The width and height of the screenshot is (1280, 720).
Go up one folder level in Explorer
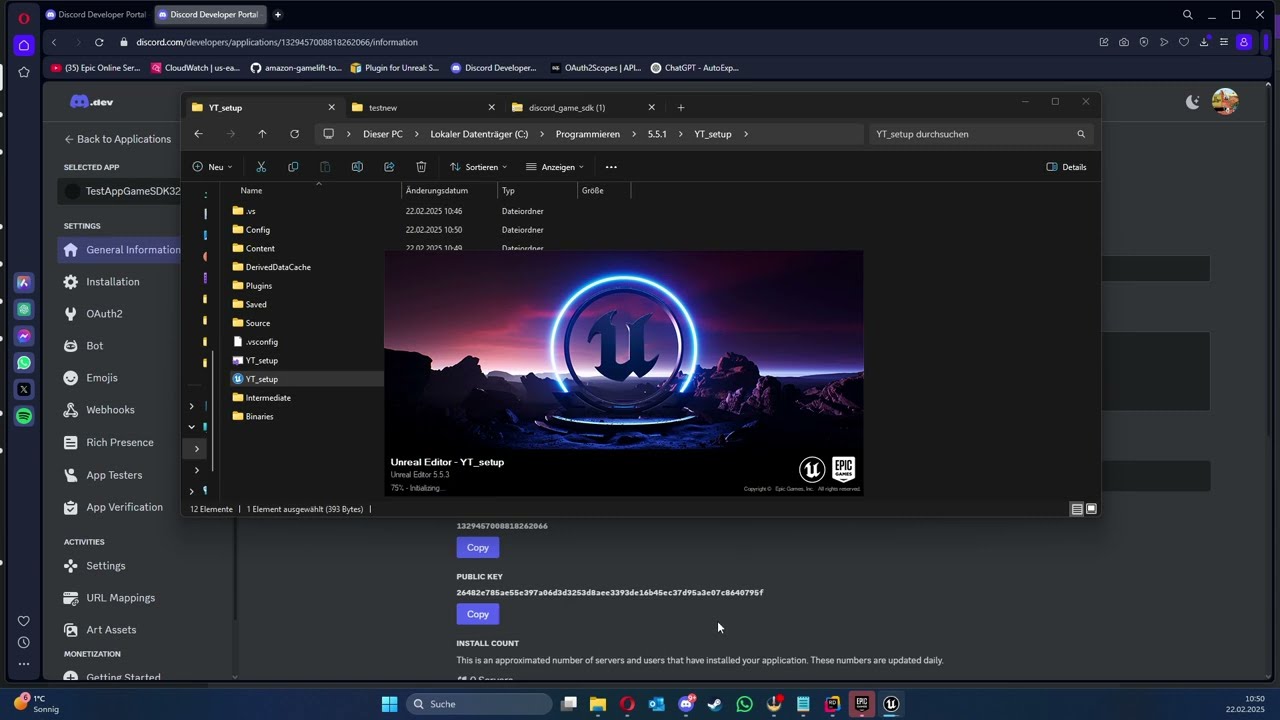pyautogui.click(x=262, y=134)
